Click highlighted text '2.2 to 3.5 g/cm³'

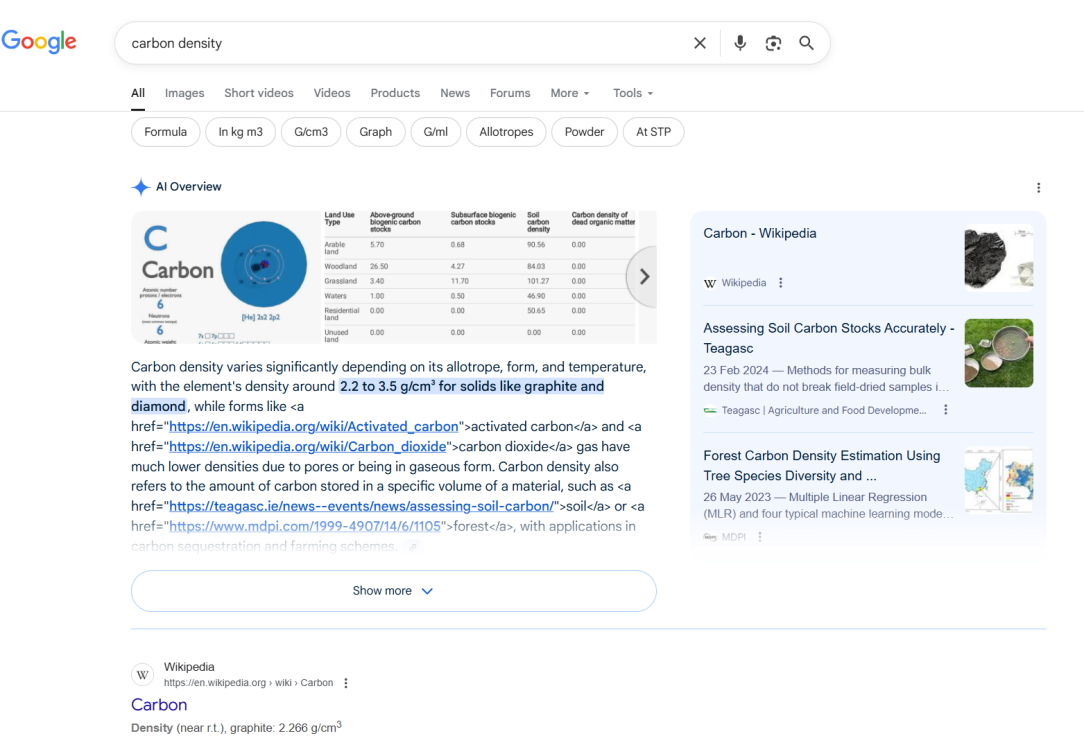pos(388,386)
